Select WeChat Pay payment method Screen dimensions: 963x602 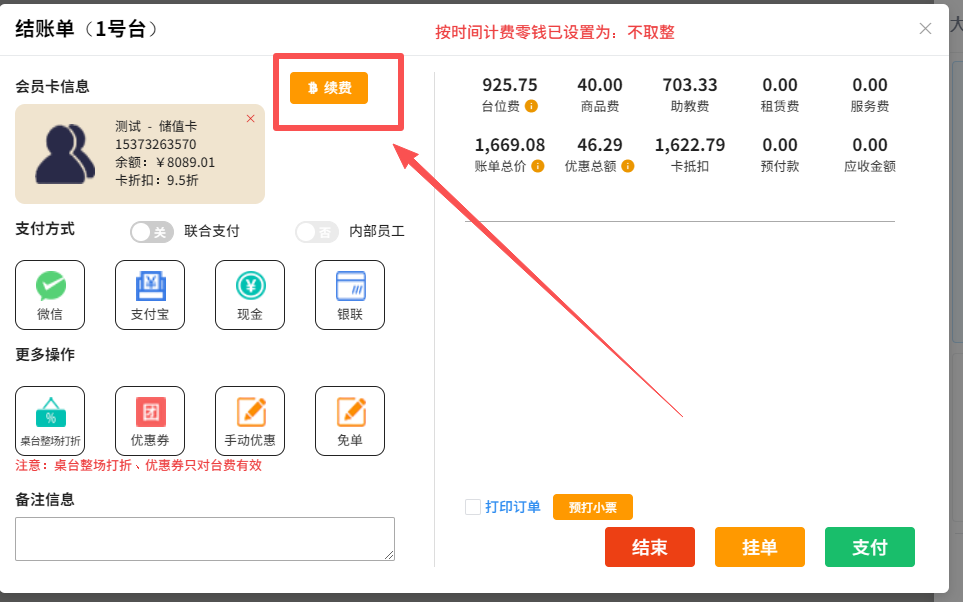tap(50, 294)
